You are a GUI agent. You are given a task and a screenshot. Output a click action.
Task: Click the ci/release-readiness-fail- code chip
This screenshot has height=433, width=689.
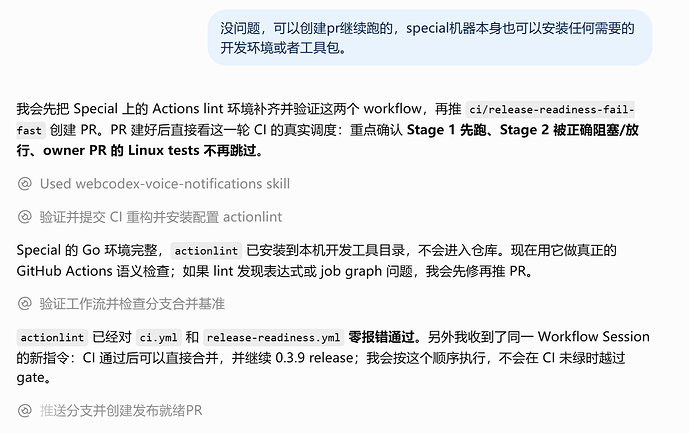click(551, 109)
